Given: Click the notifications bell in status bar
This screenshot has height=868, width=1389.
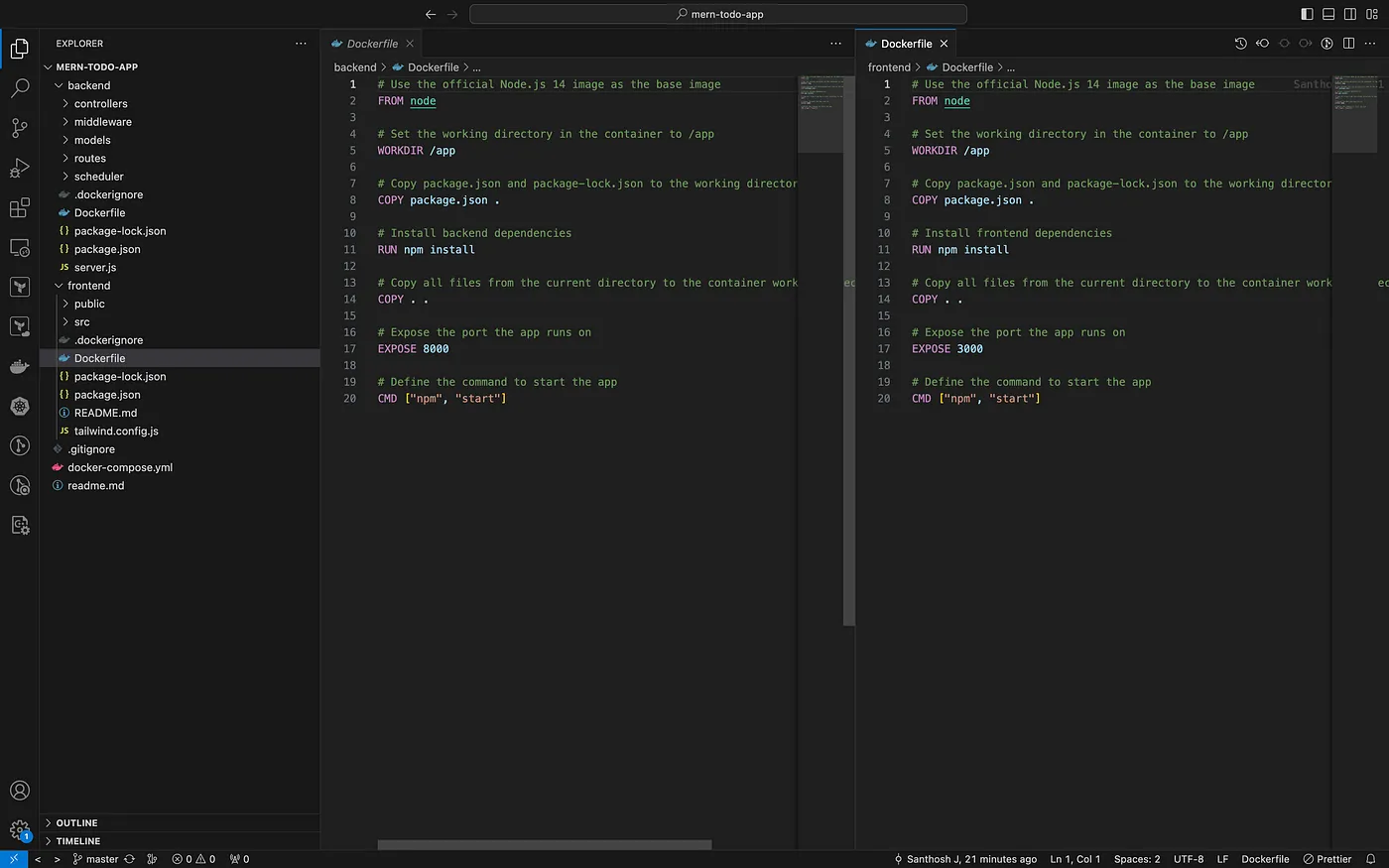Looking at the screenshot, I should [x=1370, y=859].
